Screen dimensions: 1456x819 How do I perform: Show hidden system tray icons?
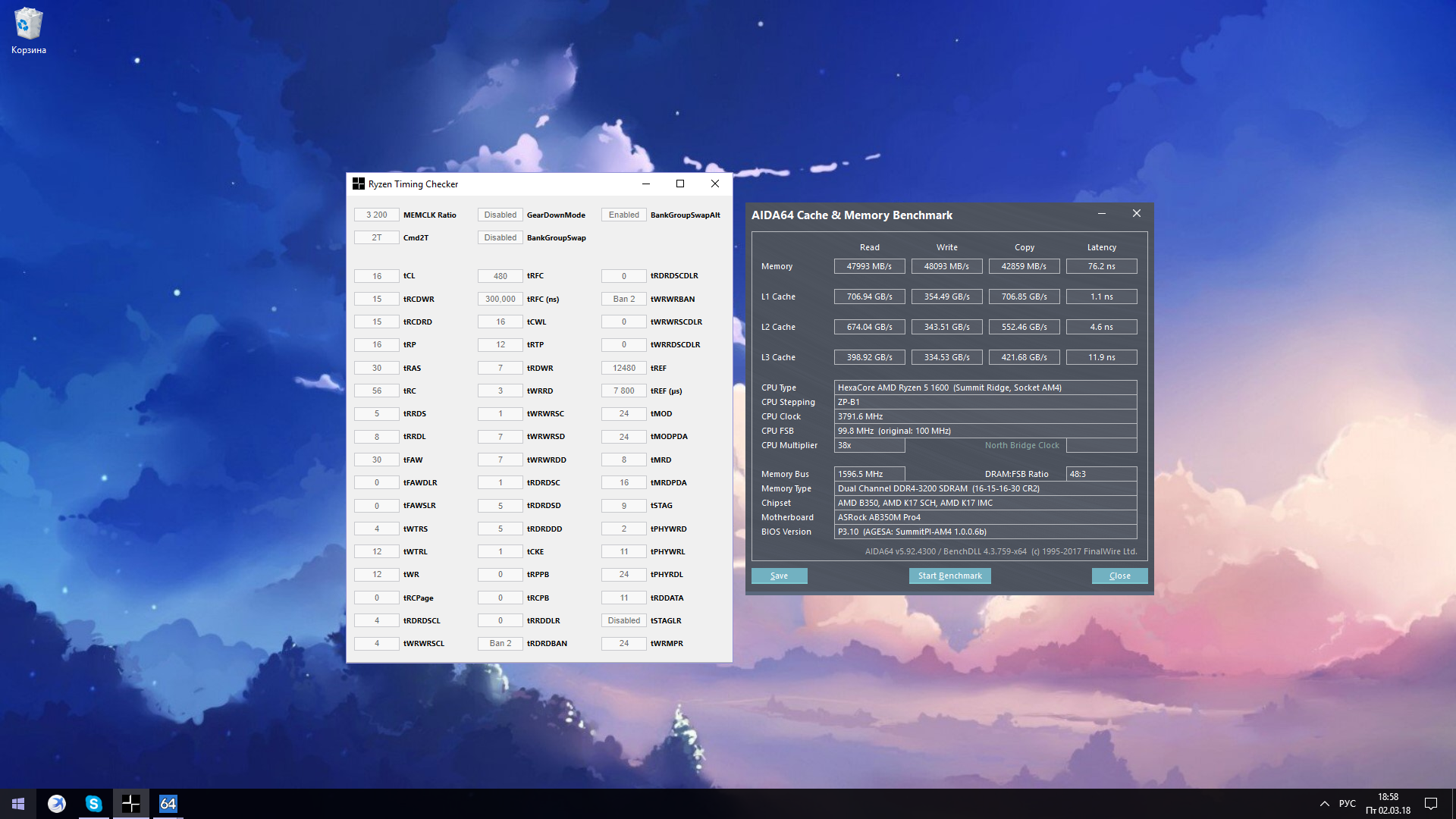(1324, 803)
